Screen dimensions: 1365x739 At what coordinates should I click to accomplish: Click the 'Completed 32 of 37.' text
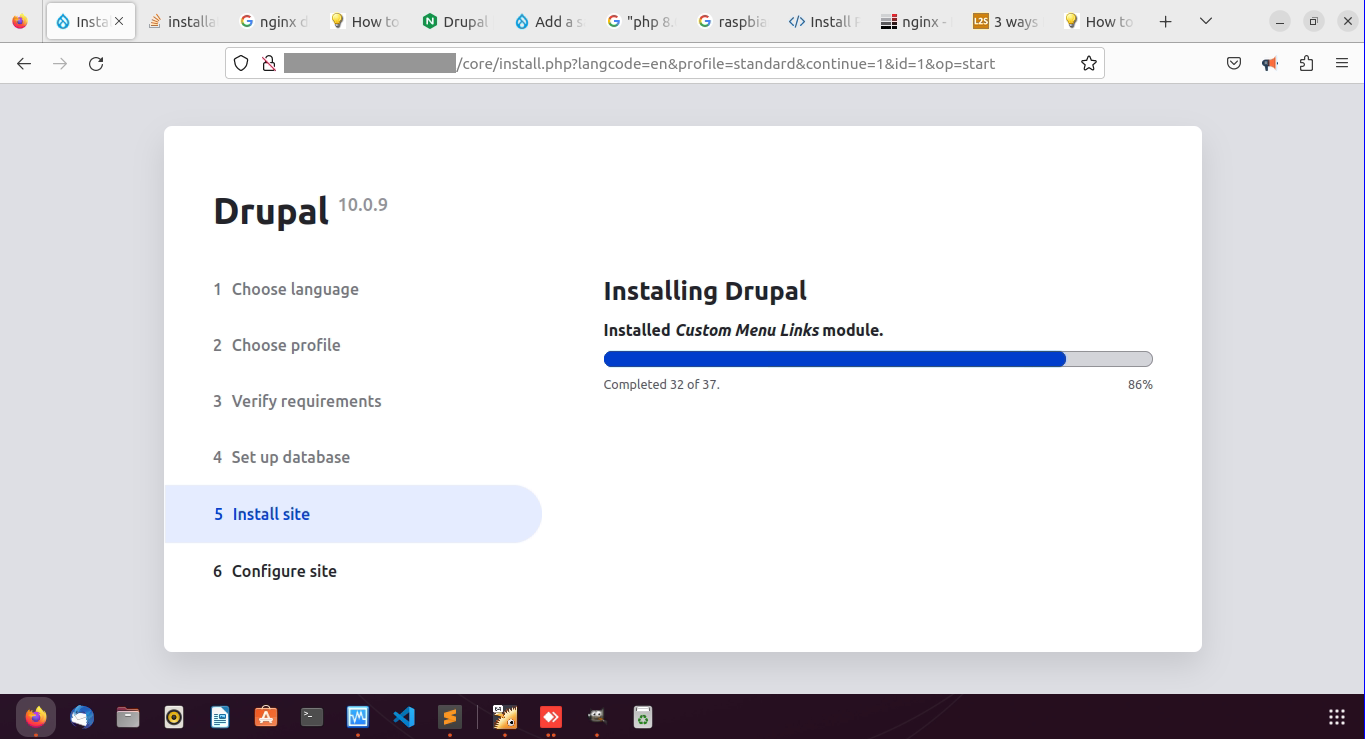pos(661,384)
